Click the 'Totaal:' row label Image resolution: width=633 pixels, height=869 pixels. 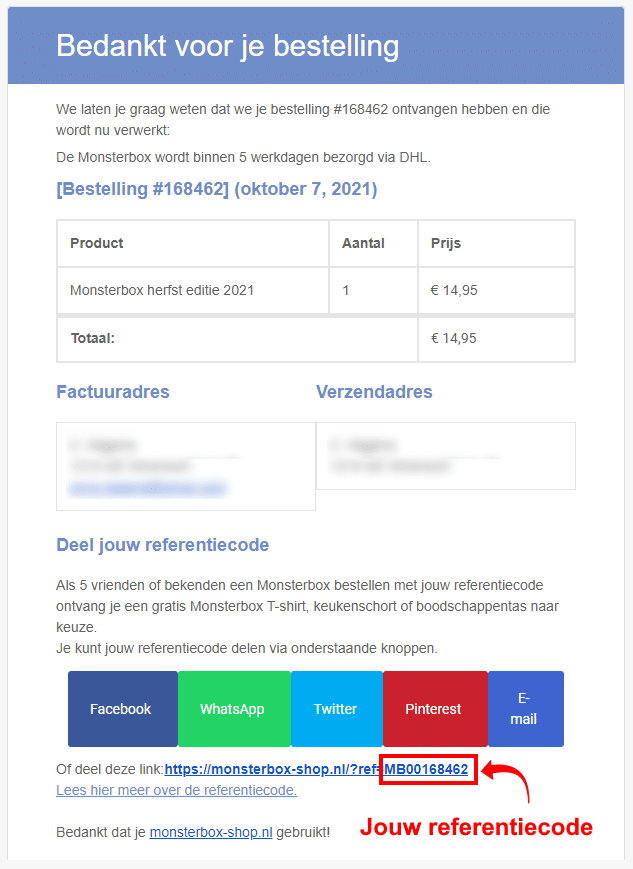tap(93, 338)
